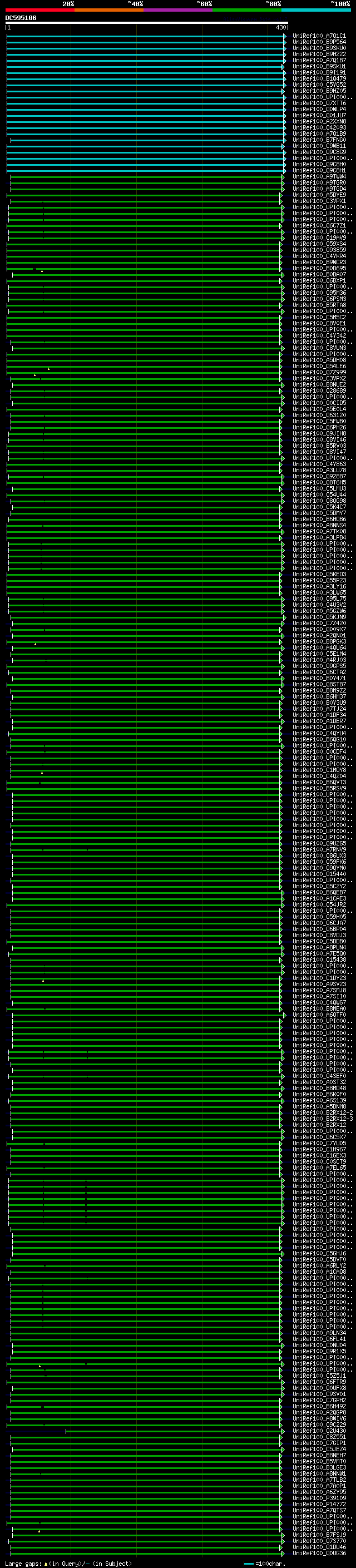Open hit UniRef100_Q28689
The width and height of the screenshot is (356, 1568).
[x=319, y=391]
